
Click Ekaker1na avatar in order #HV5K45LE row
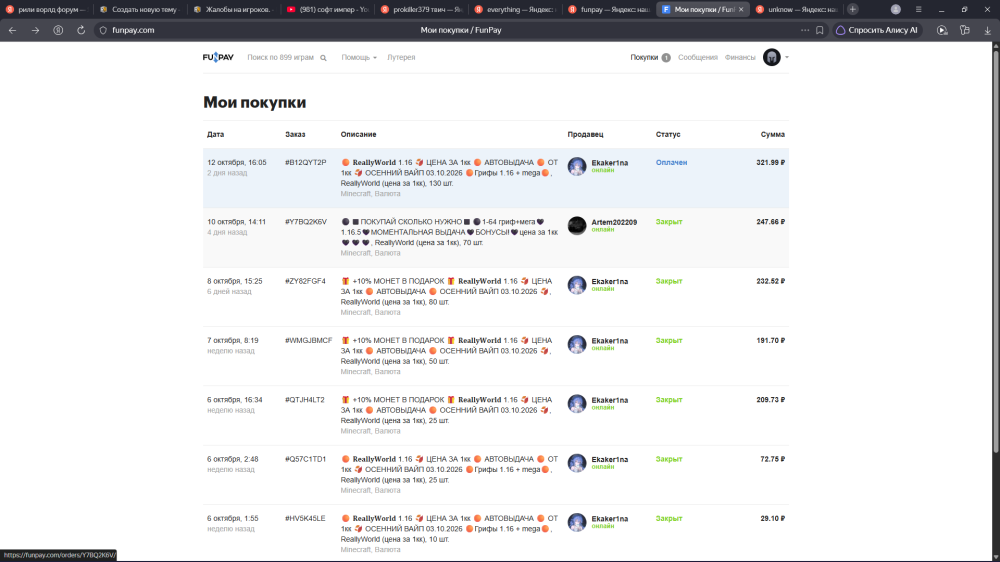point(577,522)
